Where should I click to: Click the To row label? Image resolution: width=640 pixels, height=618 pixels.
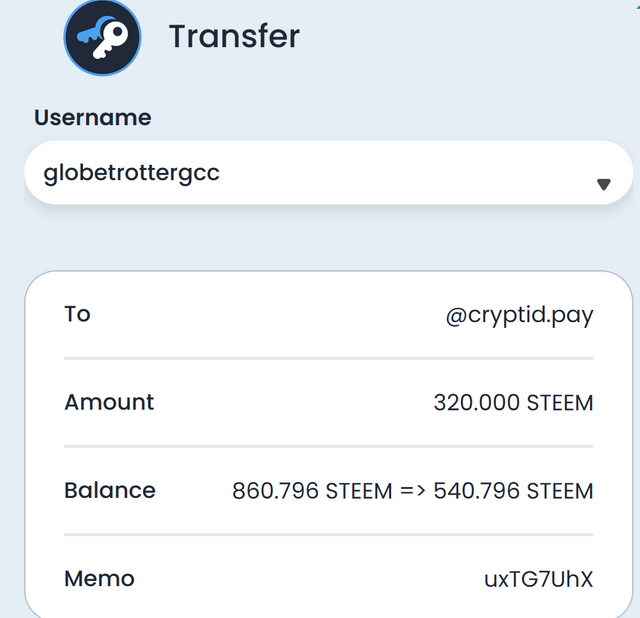[77, 314]
